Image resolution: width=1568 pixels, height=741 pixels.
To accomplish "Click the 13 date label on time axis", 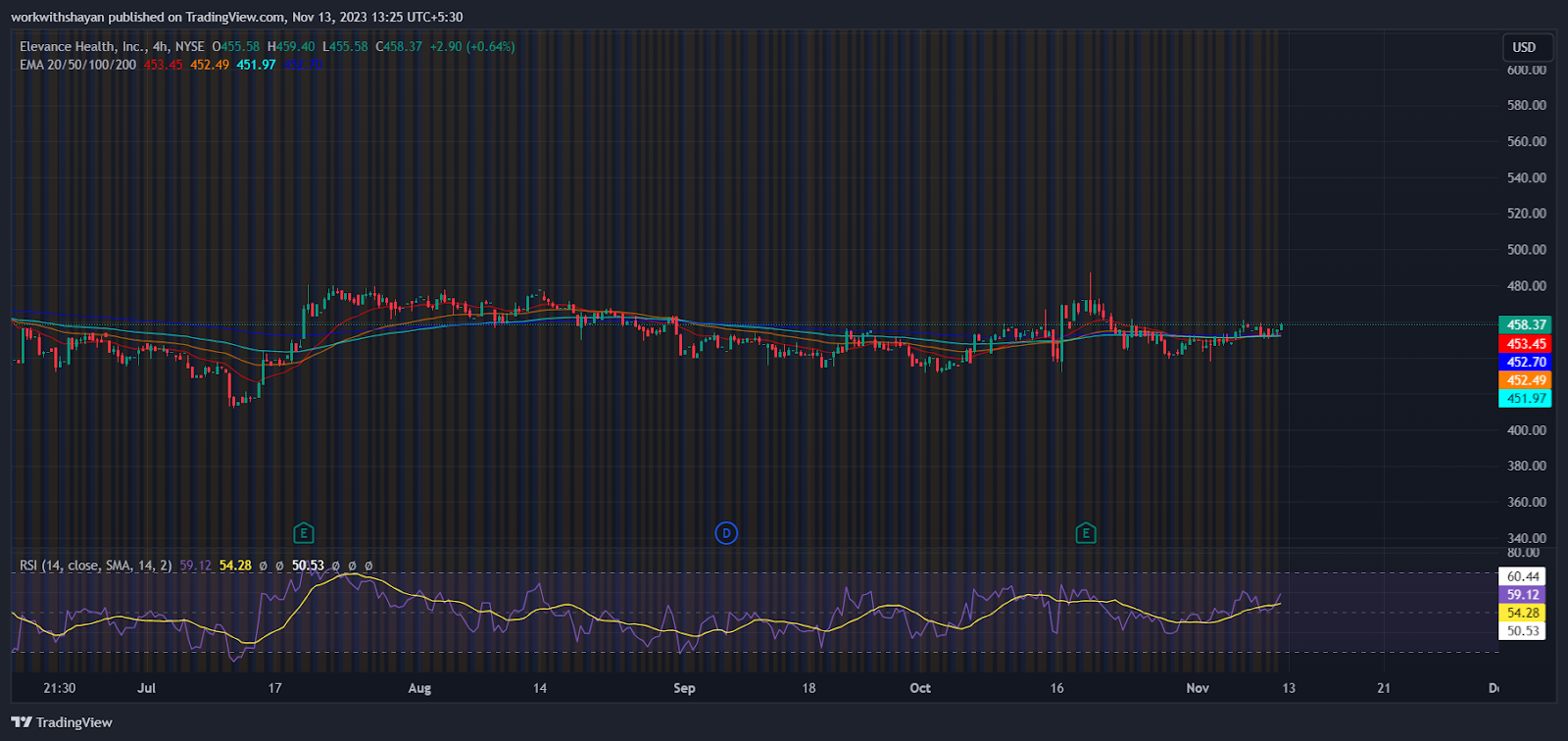I will click(1289, 688).
